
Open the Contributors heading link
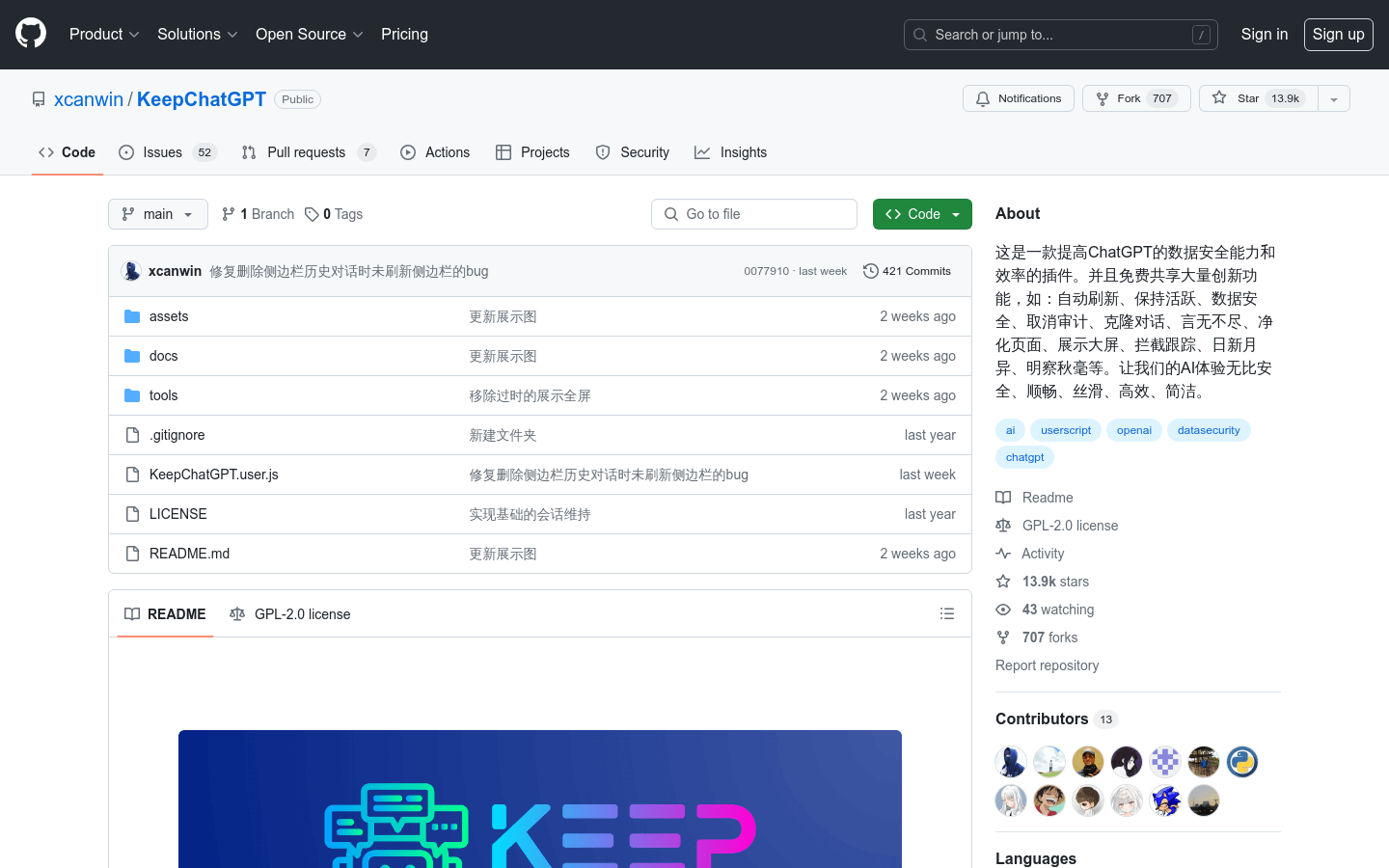point(1056,719)
